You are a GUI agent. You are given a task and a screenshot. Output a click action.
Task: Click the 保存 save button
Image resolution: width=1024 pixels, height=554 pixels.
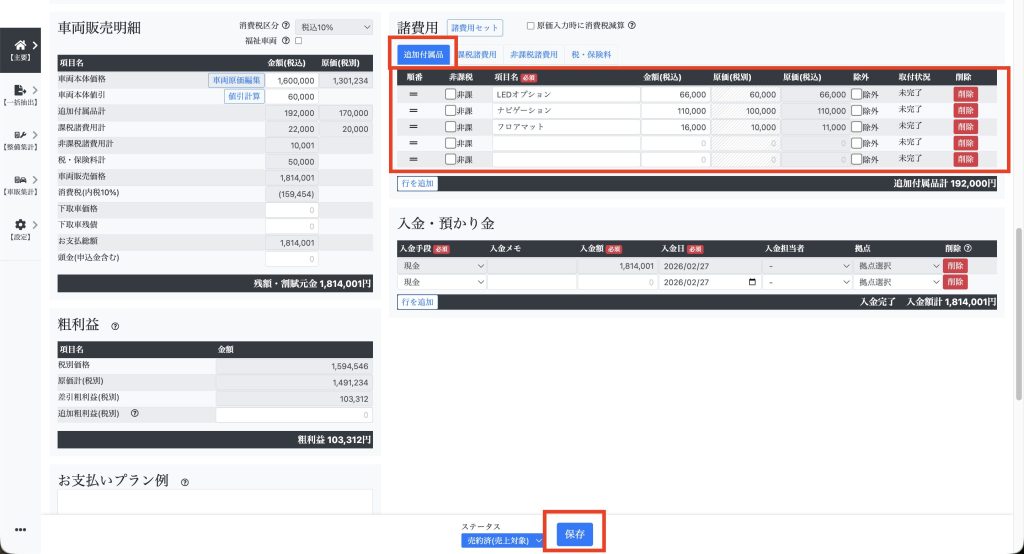[x=575, y=534]
